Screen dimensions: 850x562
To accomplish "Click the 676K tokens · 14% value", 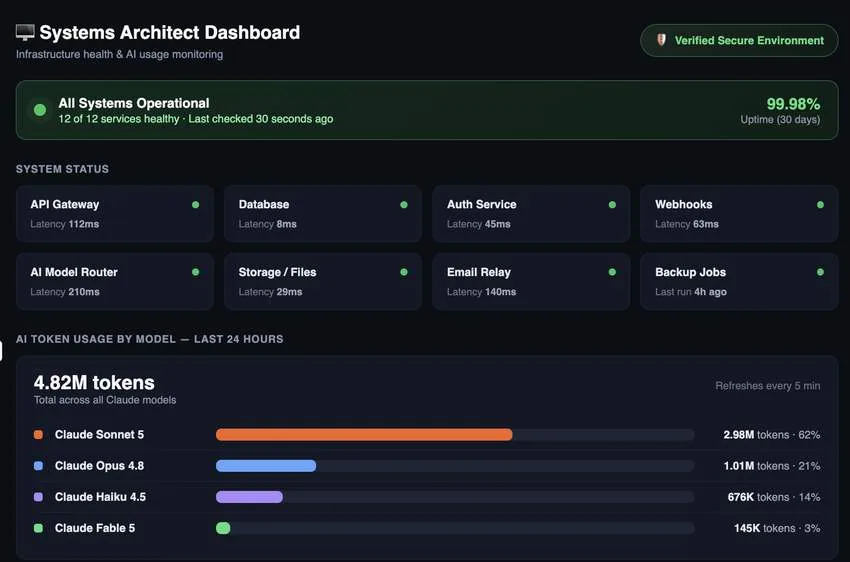I will (x=774, y=497).
